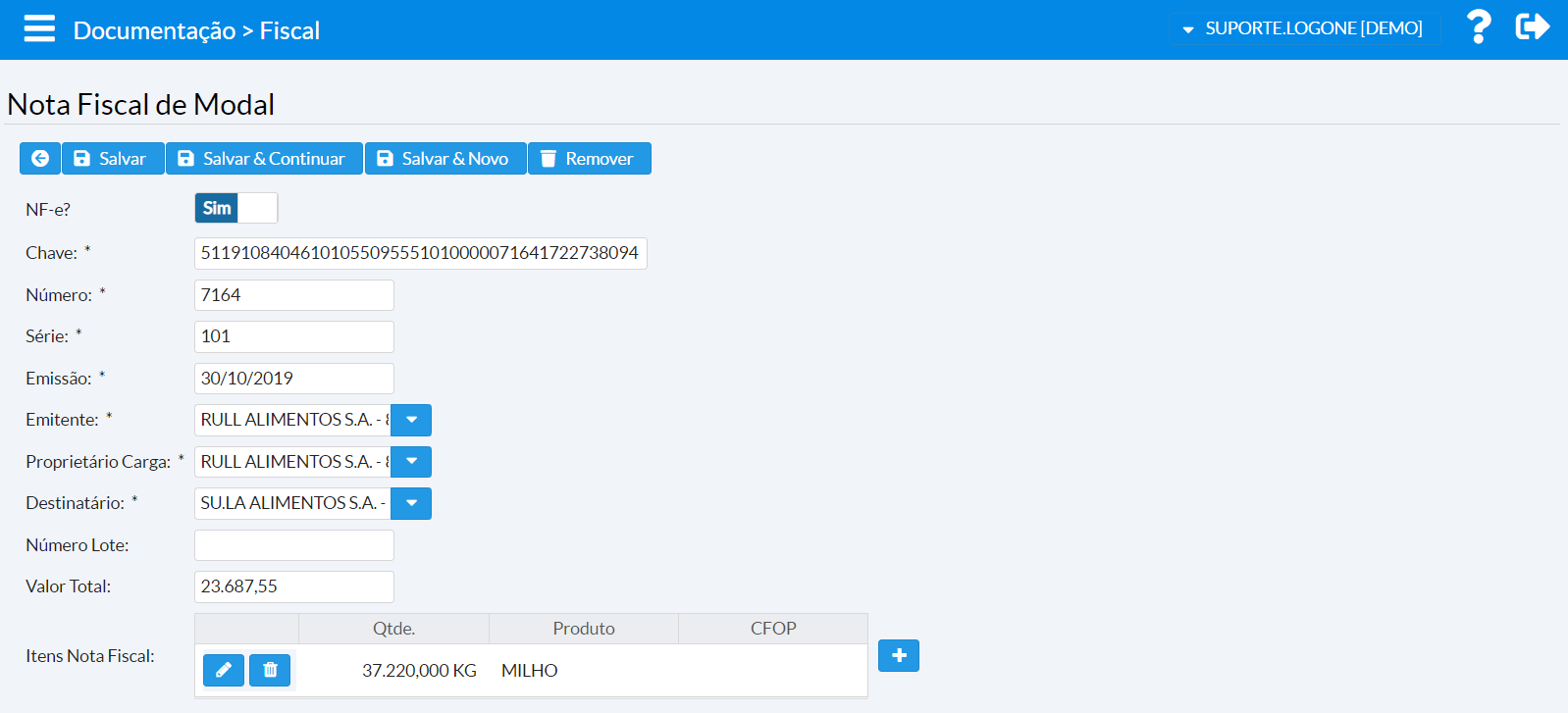Toggle the NF-e Sim switch

(235, 208)
